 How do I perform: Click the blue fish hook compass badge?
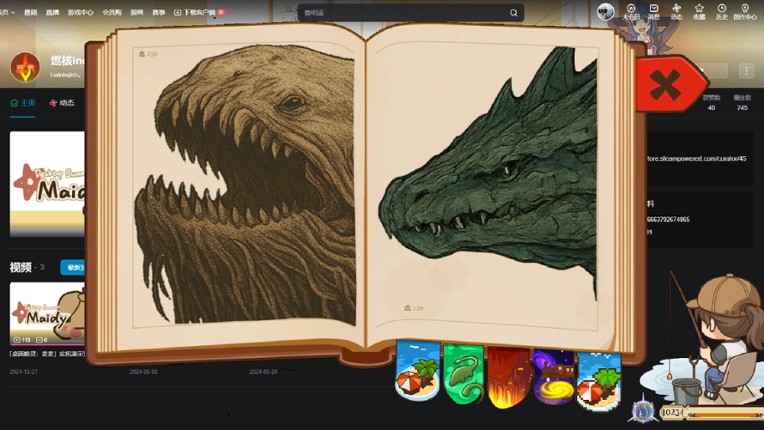tap(644, 411)
